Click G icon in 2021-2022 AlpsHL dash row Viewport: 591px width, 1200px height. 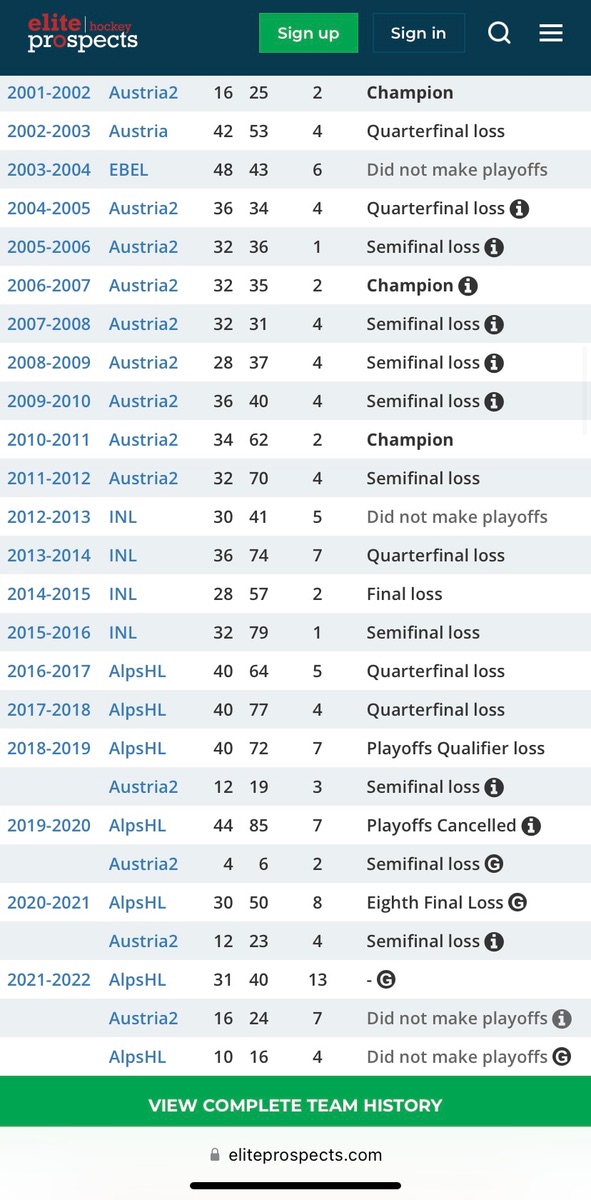pos(386,980)
